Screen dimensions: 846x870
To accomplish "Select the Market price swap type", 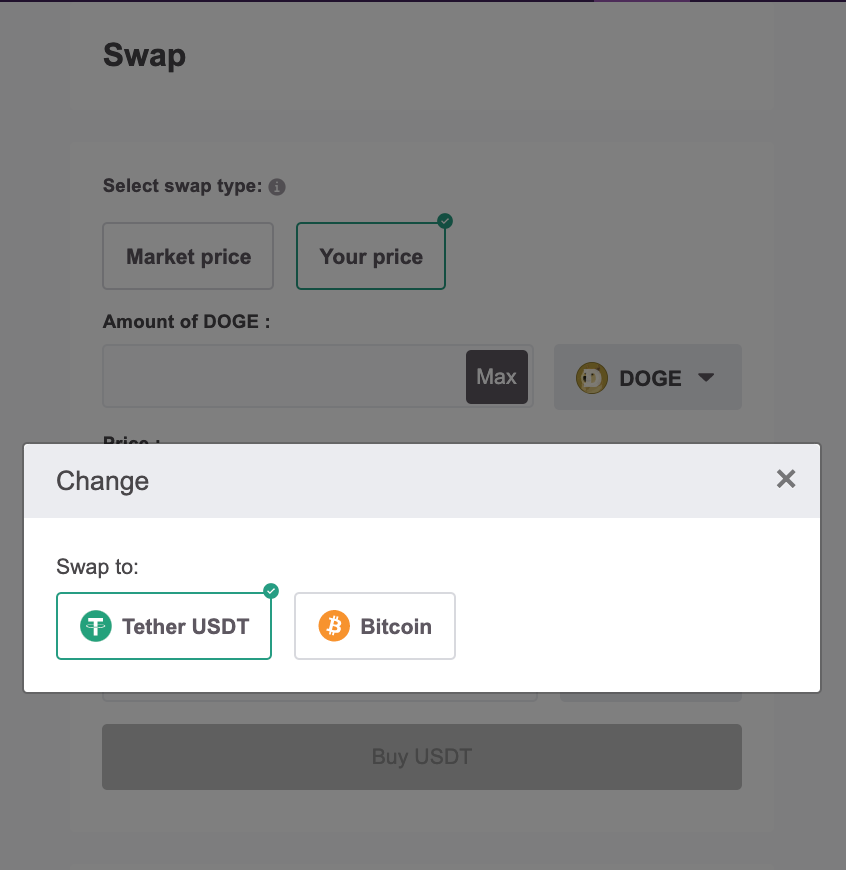I will 188,256.
